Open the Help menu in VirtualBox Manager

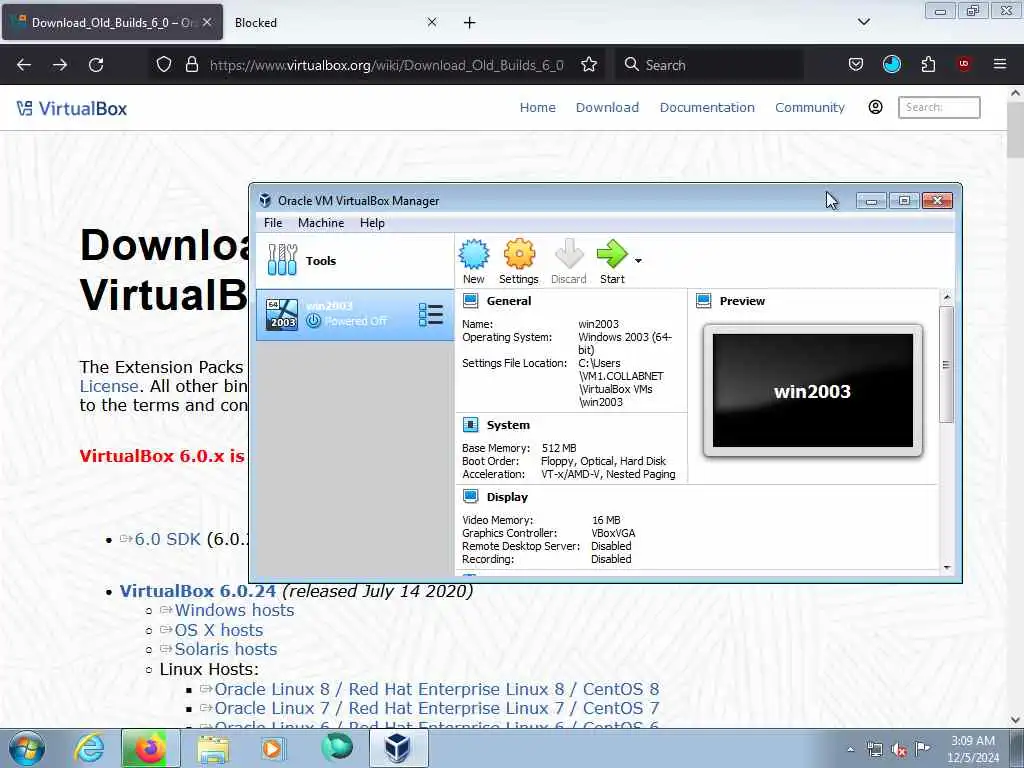[x=372, y=223]
